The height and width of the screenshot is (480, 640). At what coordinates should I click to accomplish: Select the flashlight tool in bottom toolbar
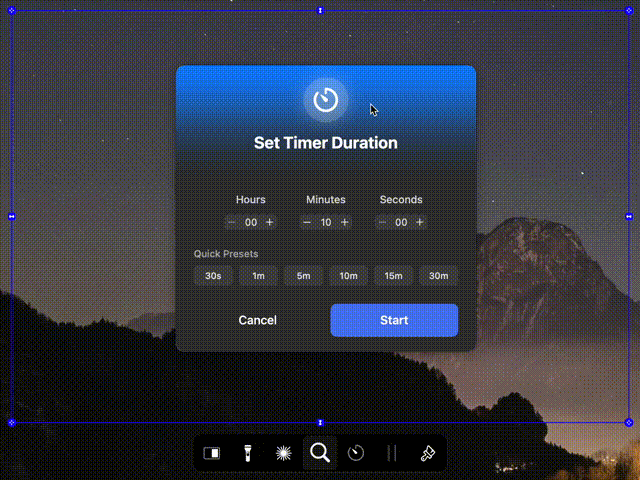pyautogui.click(x=247, y=453)
